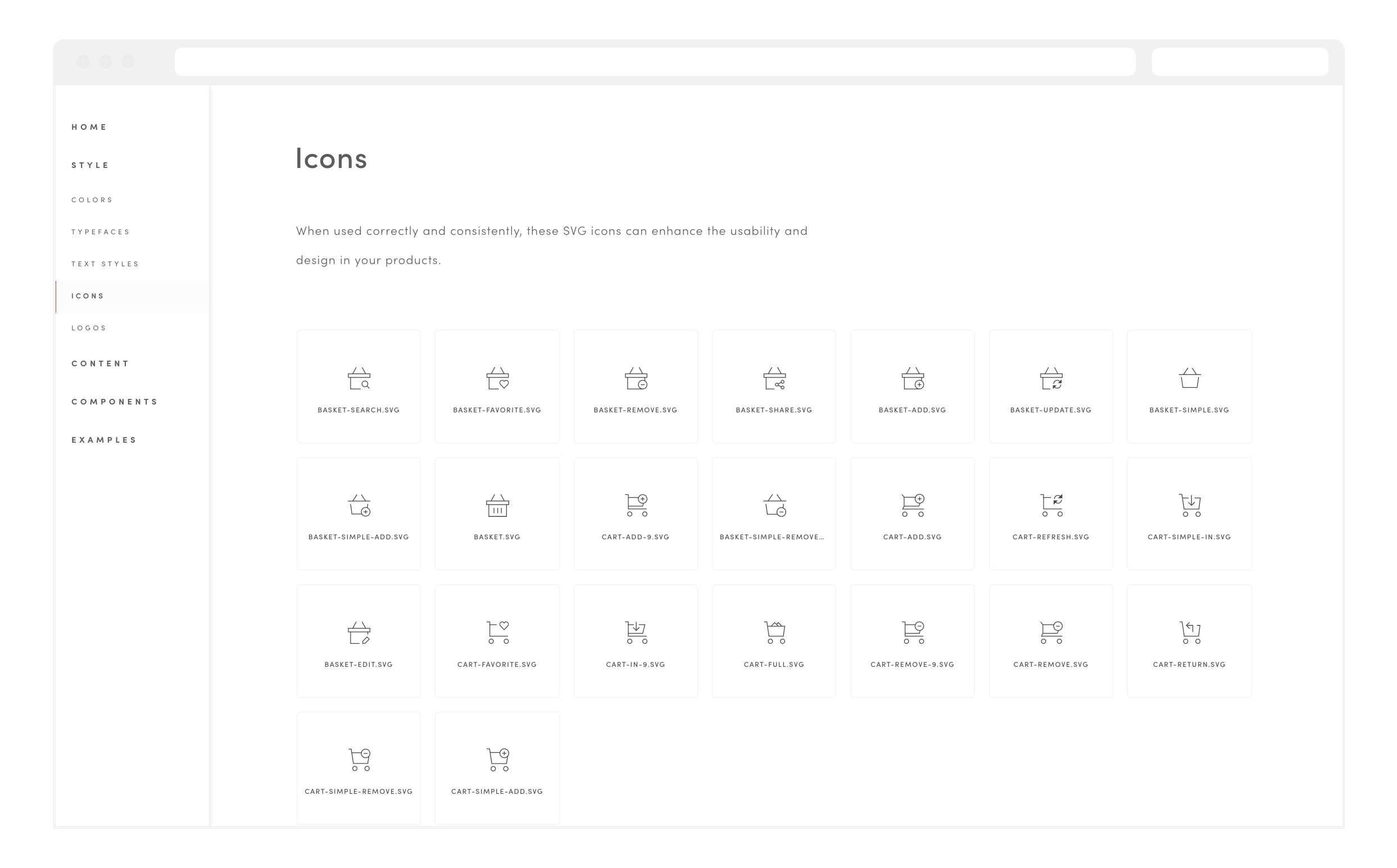Click the cart-add-9 icon
The width and height of the screenshot is (1397, 868).
[x=636, y=505]
